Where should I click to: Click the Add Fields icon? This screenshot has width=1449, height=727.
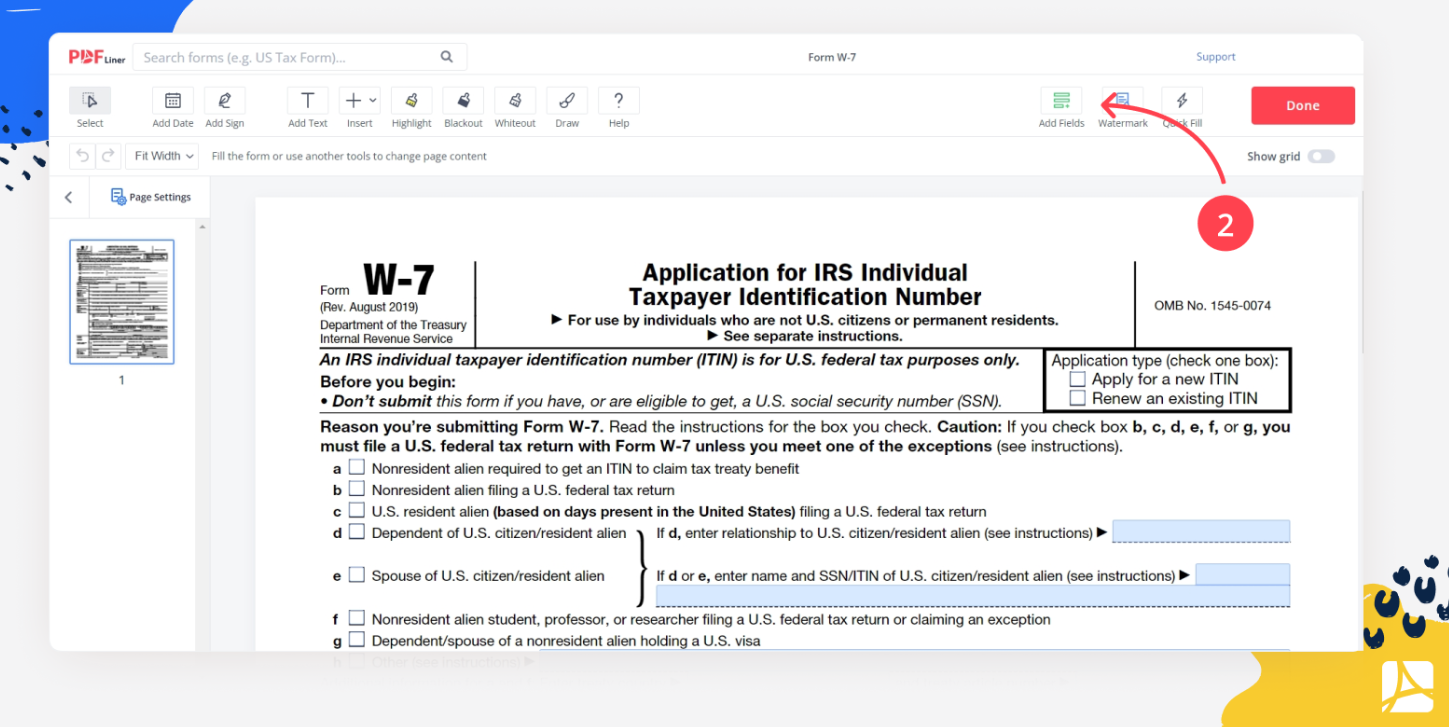pyautogui.click(x=1061, y=100)
